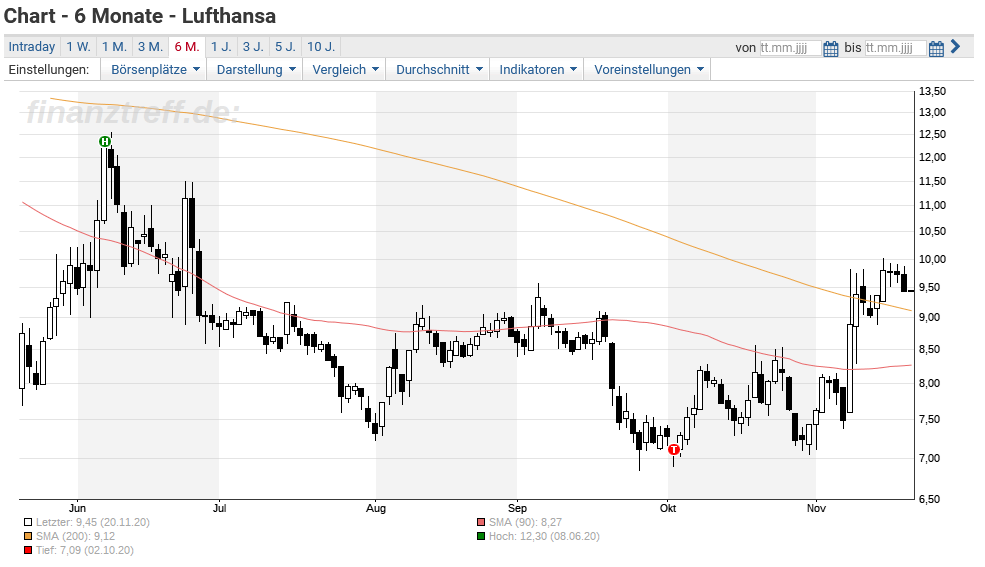The height and width of the screenshot is (567, 985).
Task: Click the red Tief legend swatch
Action: tap(28, 551)
